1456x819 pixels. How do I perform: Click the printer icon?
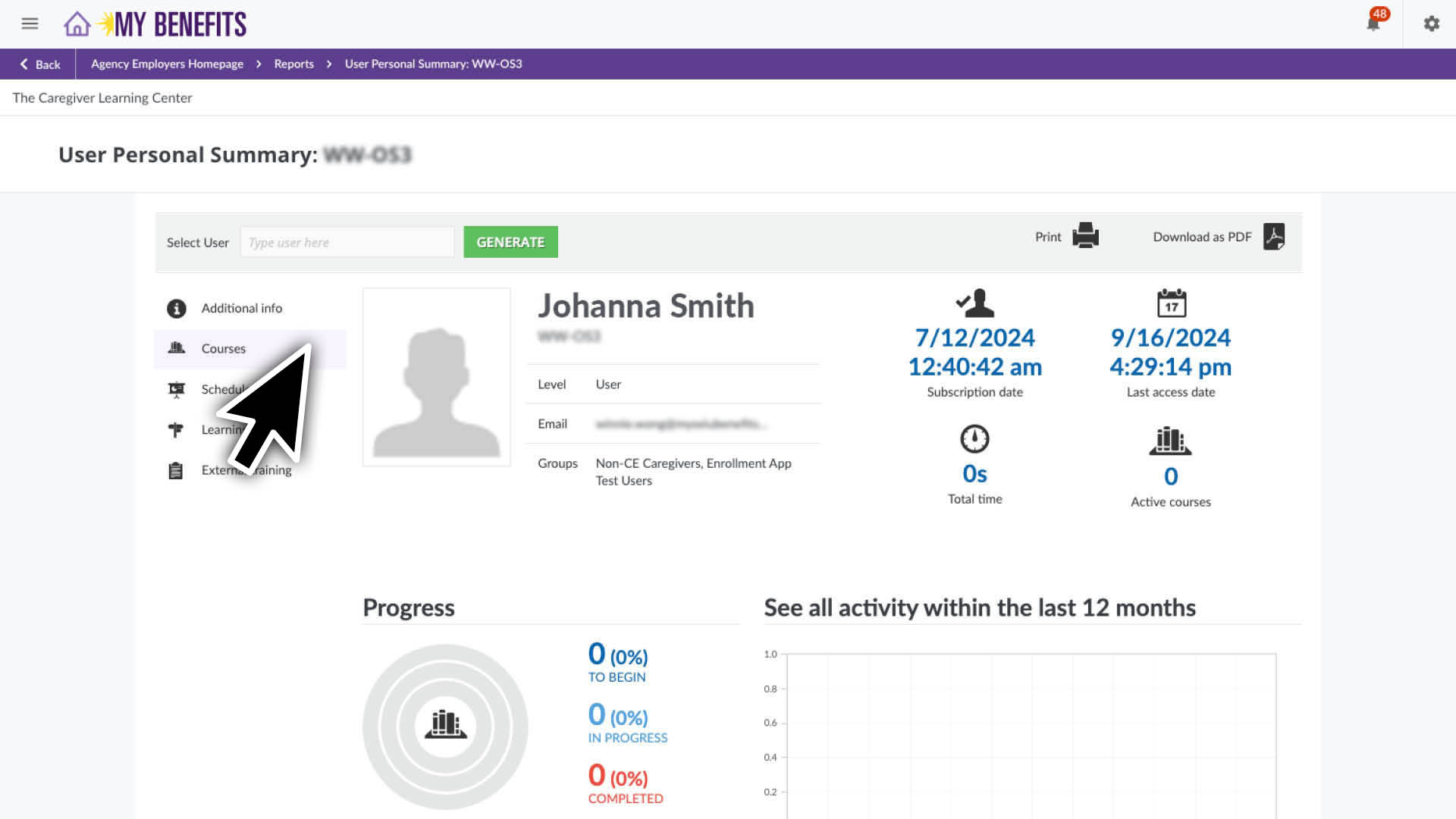[x=1085, y=236]
